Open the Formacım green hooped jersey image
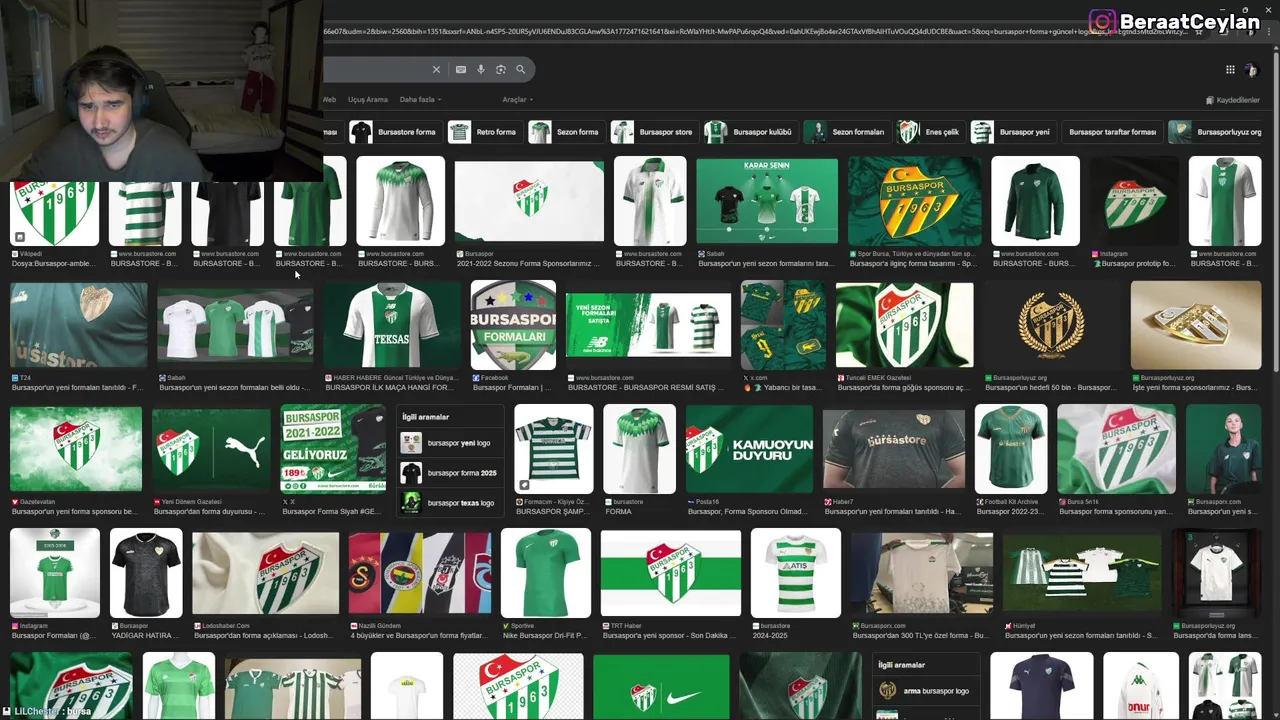Image resolution: width=1280 pixels, height=720 pixels. (x=553, y=449)
